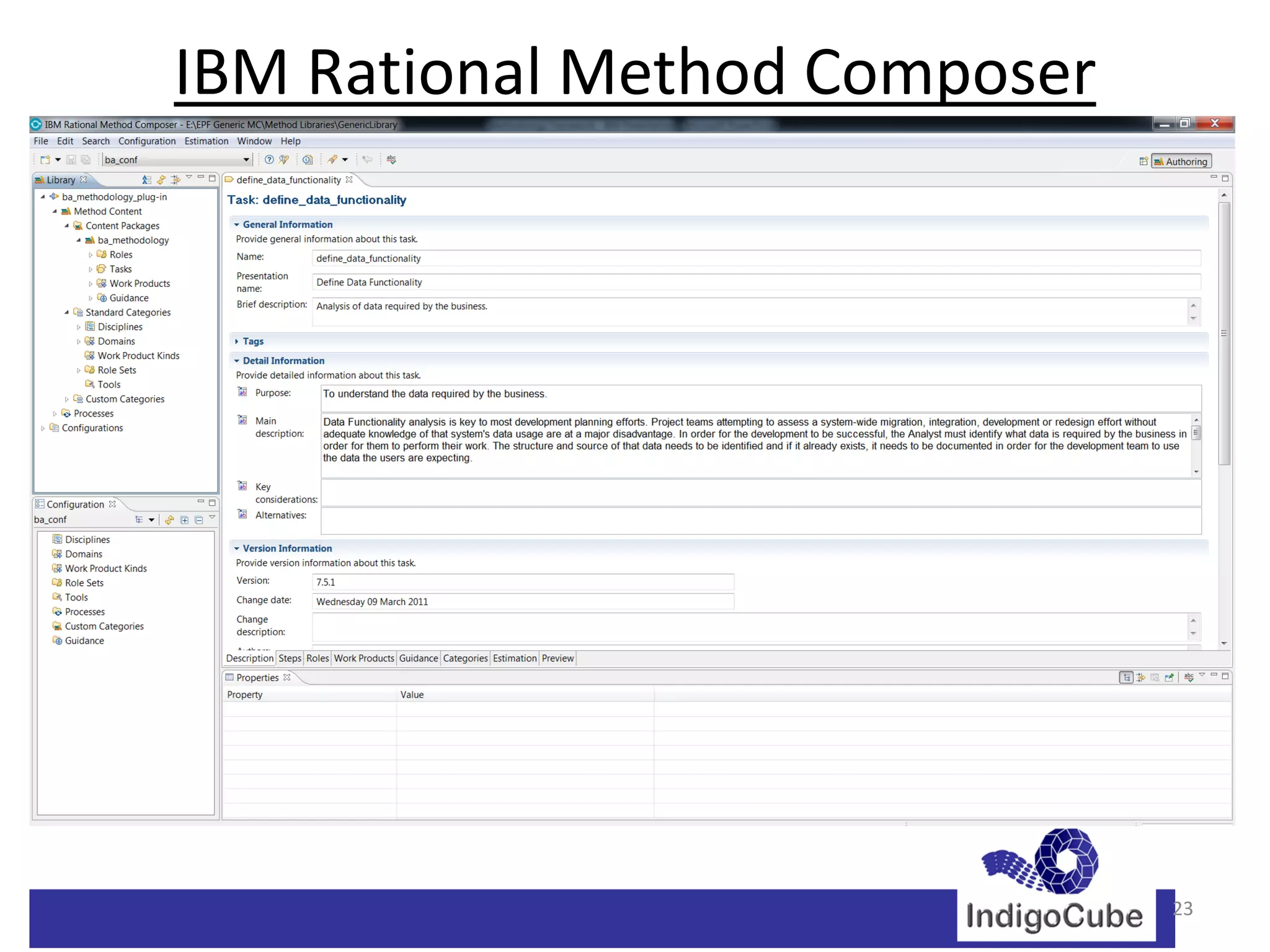Open the pencil tool dropdown arrow
The height and width of the screenshot is (952, 1270).
[345, 160]
